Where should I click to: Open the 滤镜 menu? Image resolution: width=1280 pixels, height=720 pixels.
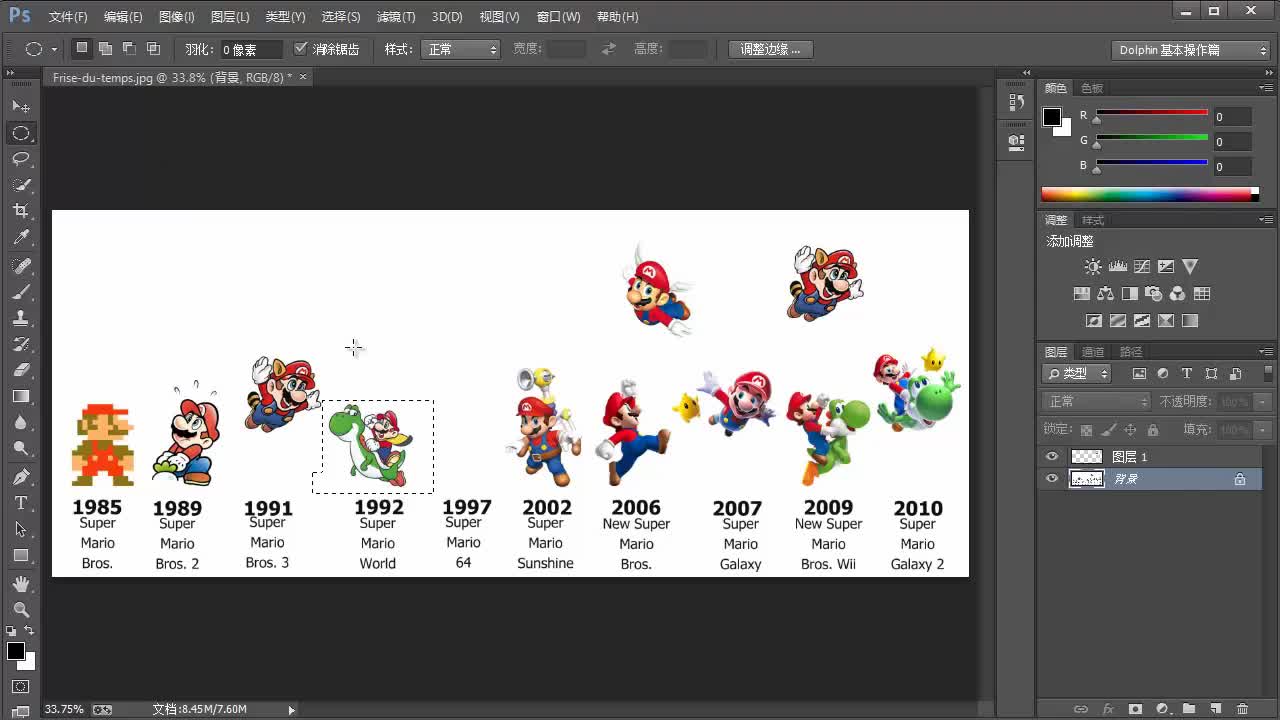point(395,16)
